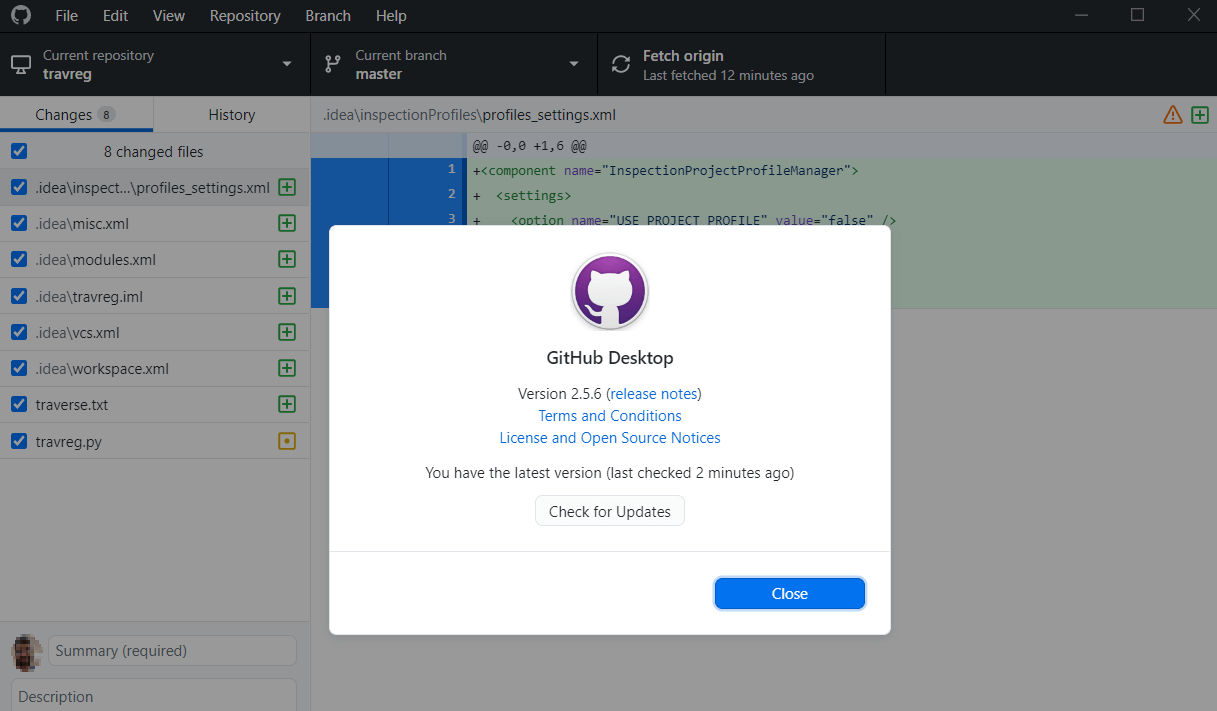
Task: Click added status icon for profiles_settings.xml
Action: click(287, 187)
